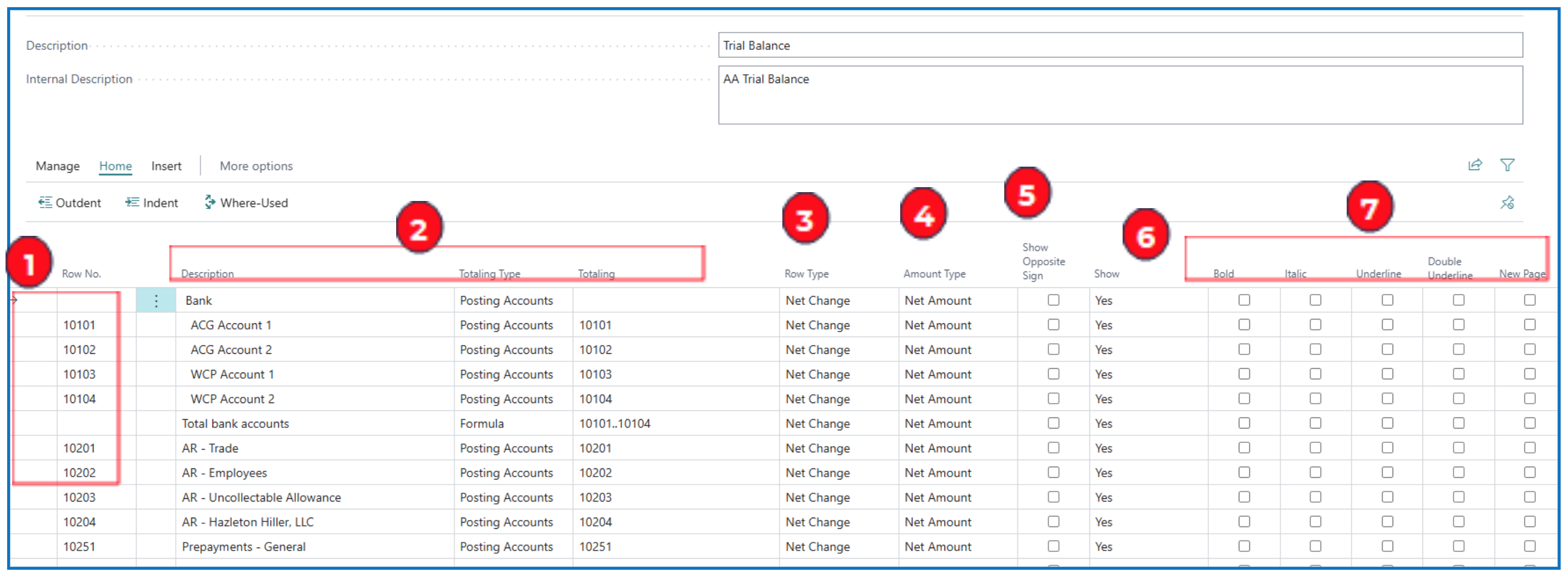The height and width of the screenshot is (578, 1568).
Task: Open Totaling Type for Total bank accounts
Action: [x=511, y=424]
